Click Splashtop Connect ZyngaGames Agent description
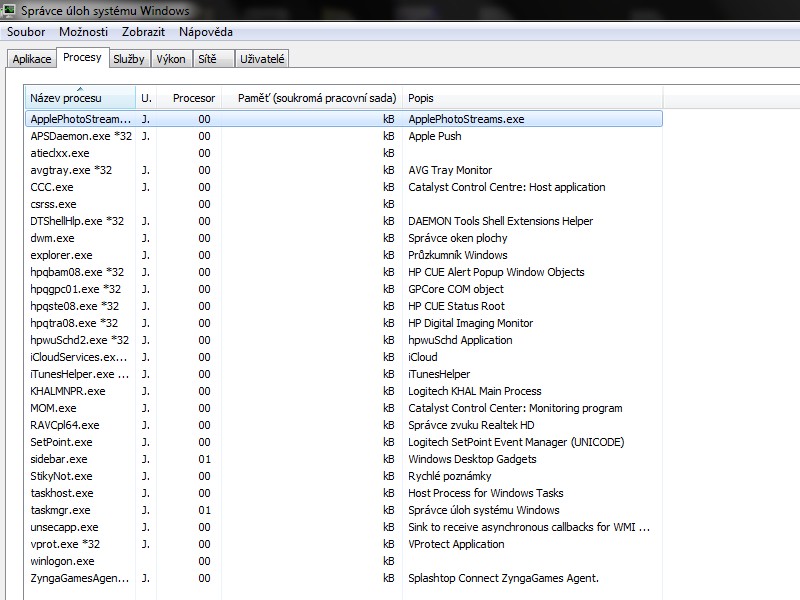 click(x=503, y=578)
